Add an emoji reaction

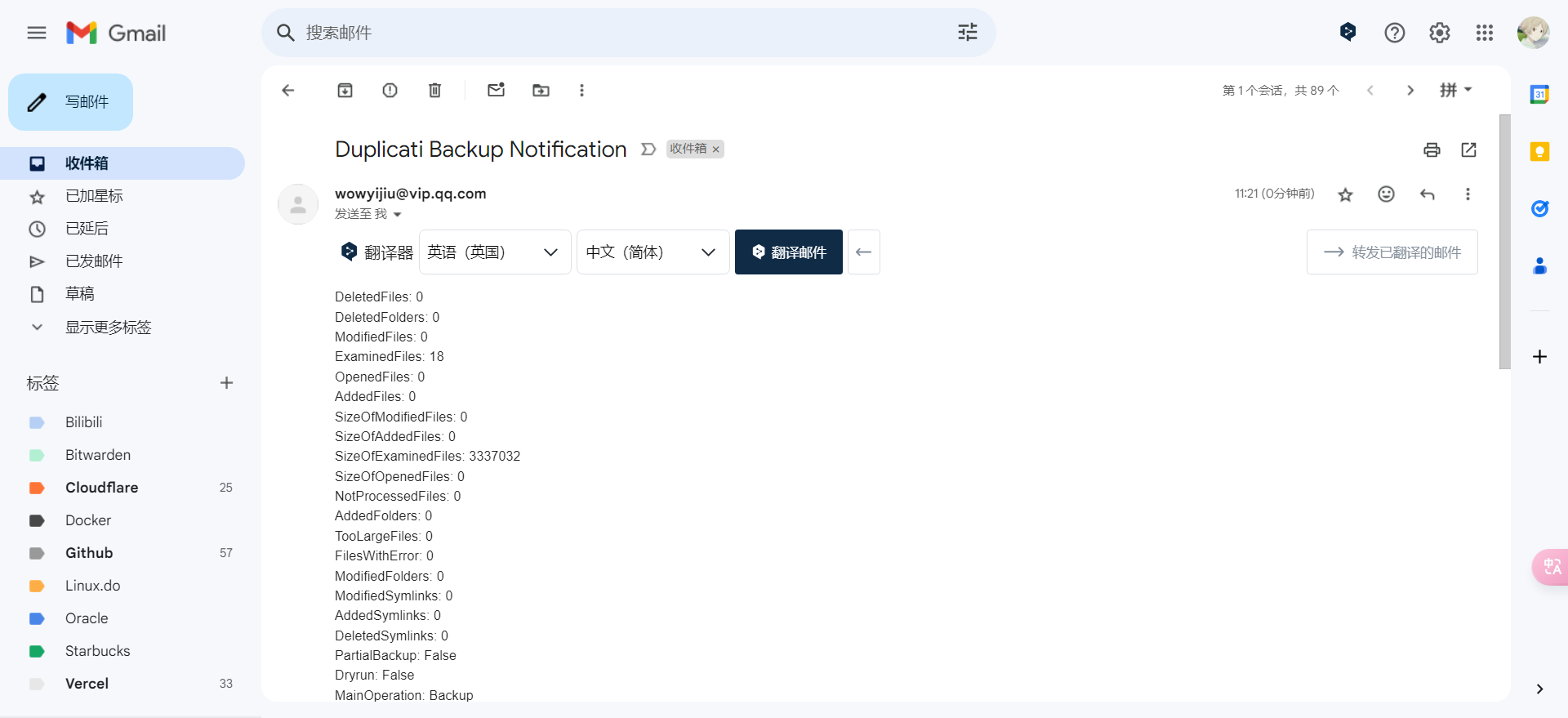[1386, 194]
